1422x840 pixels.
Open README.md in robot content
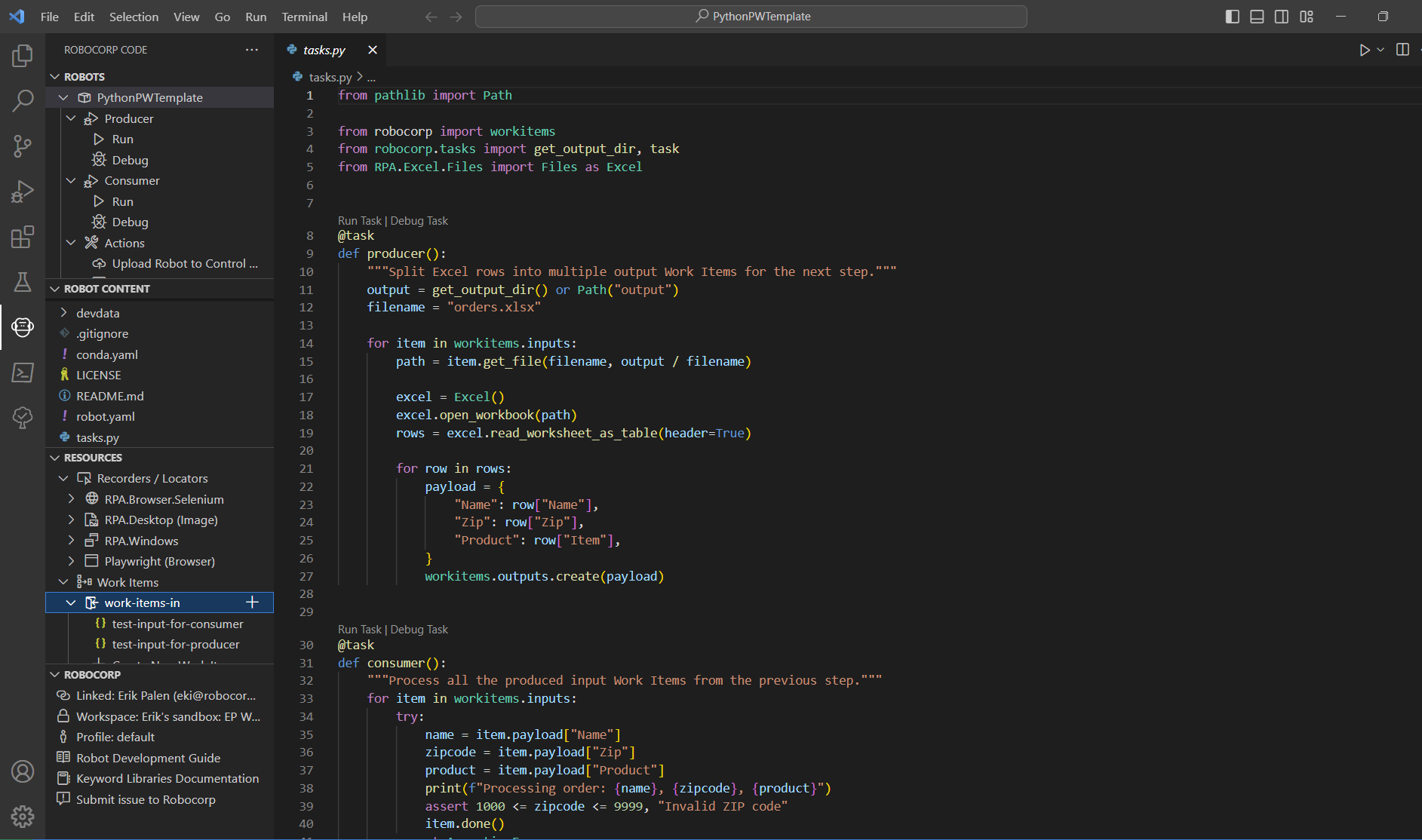(x=110, y=396)
